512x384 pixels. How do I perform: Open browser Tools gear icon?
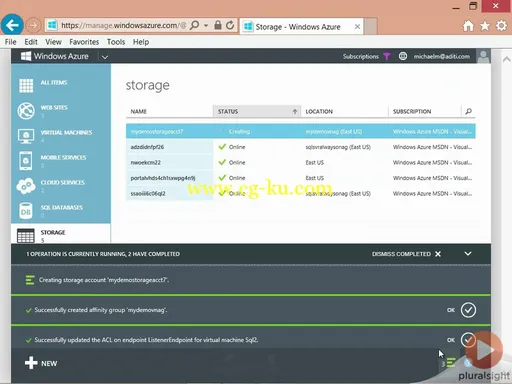501,26
